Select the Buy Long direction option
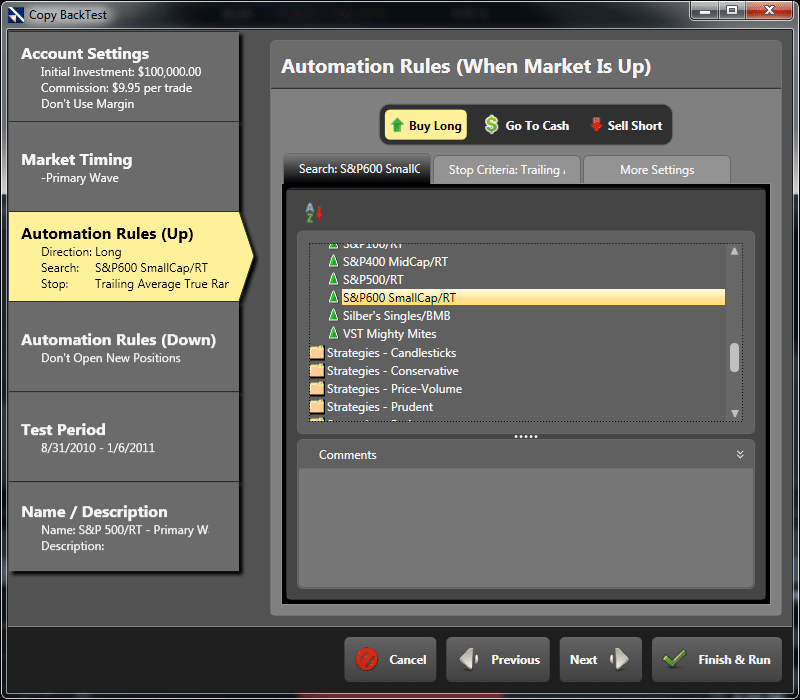The image size is (800, 700). click(x=425, y=125)
